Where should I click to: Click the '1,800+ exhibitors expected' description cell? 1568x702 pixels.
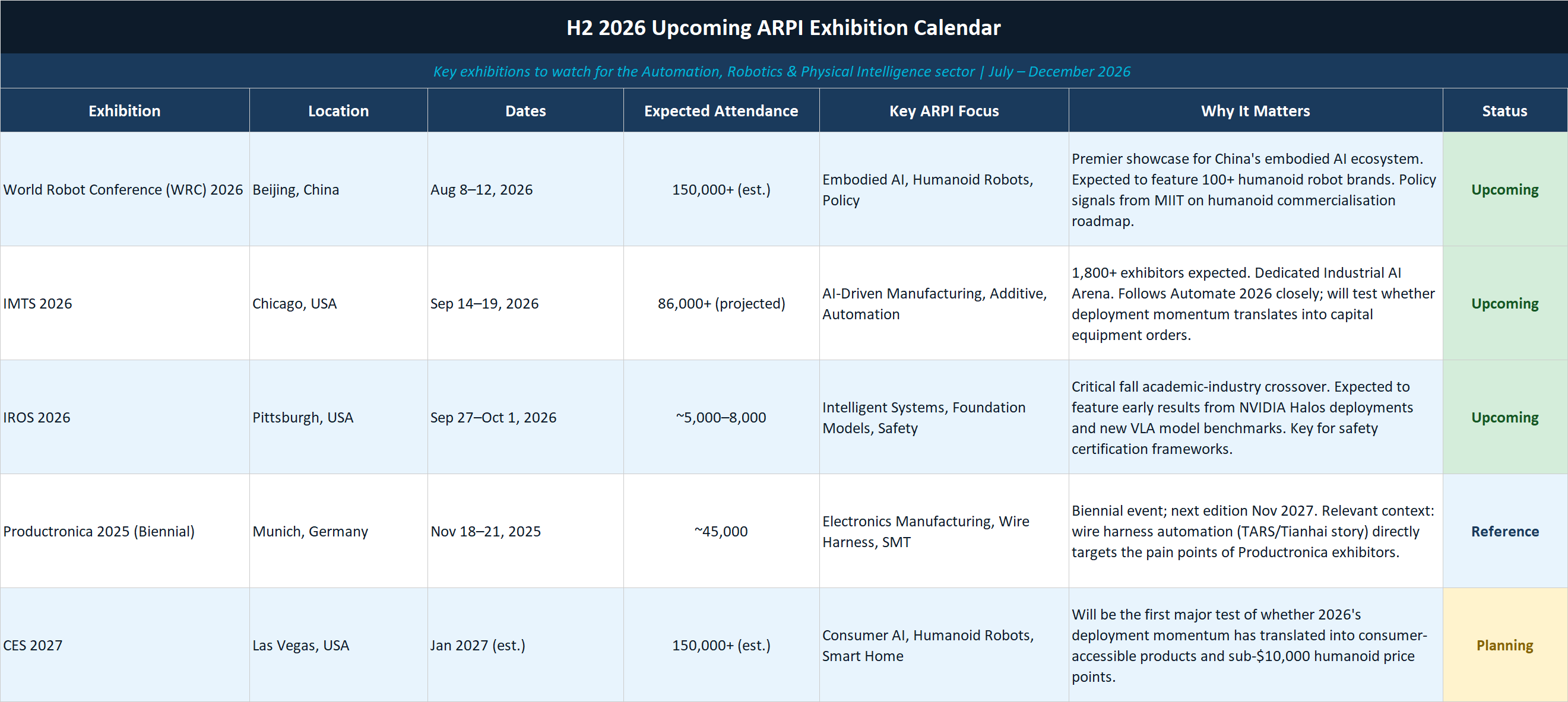pyautogui.click(x=1256, y=303)
